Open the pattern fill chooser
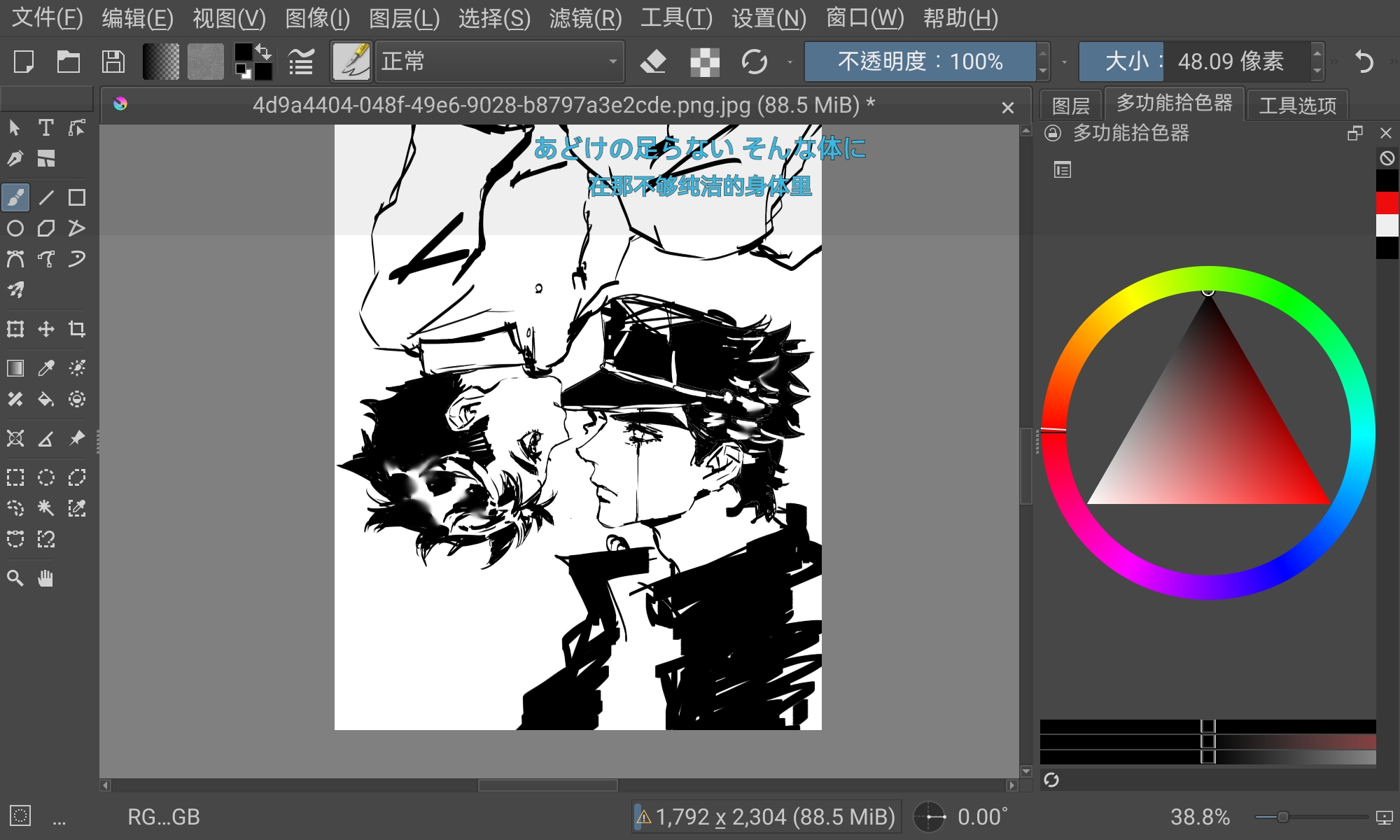The width and height of the screenshot is (1400, 840). point(205,62)
